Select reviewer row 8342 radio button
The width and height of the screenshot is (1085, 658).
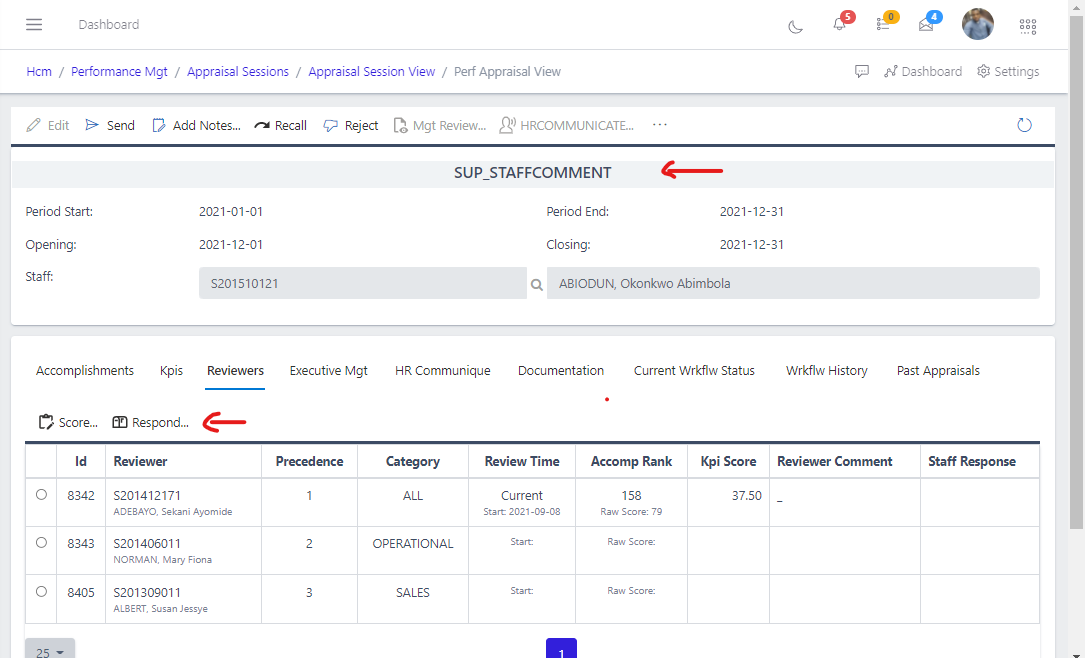pos(41,494)
